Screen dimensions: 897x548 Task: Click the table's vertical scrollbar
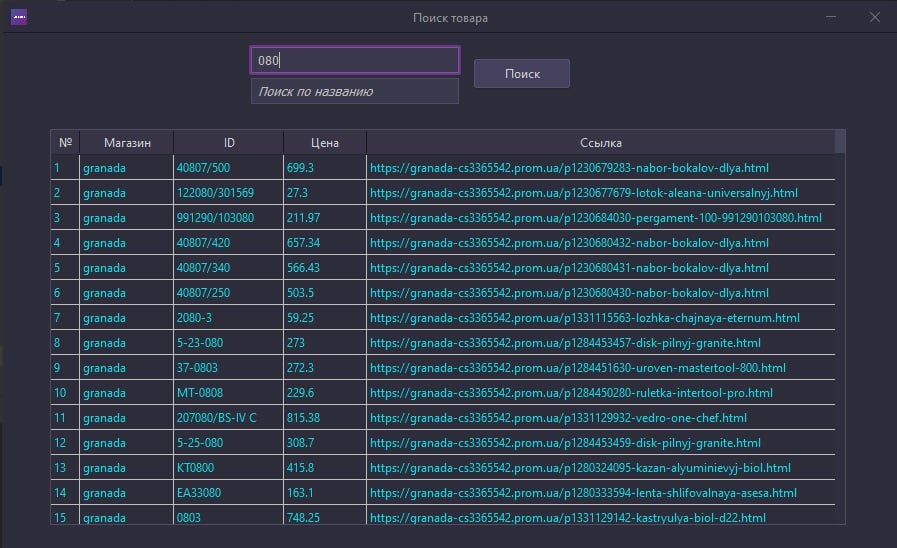coord(840,326)
